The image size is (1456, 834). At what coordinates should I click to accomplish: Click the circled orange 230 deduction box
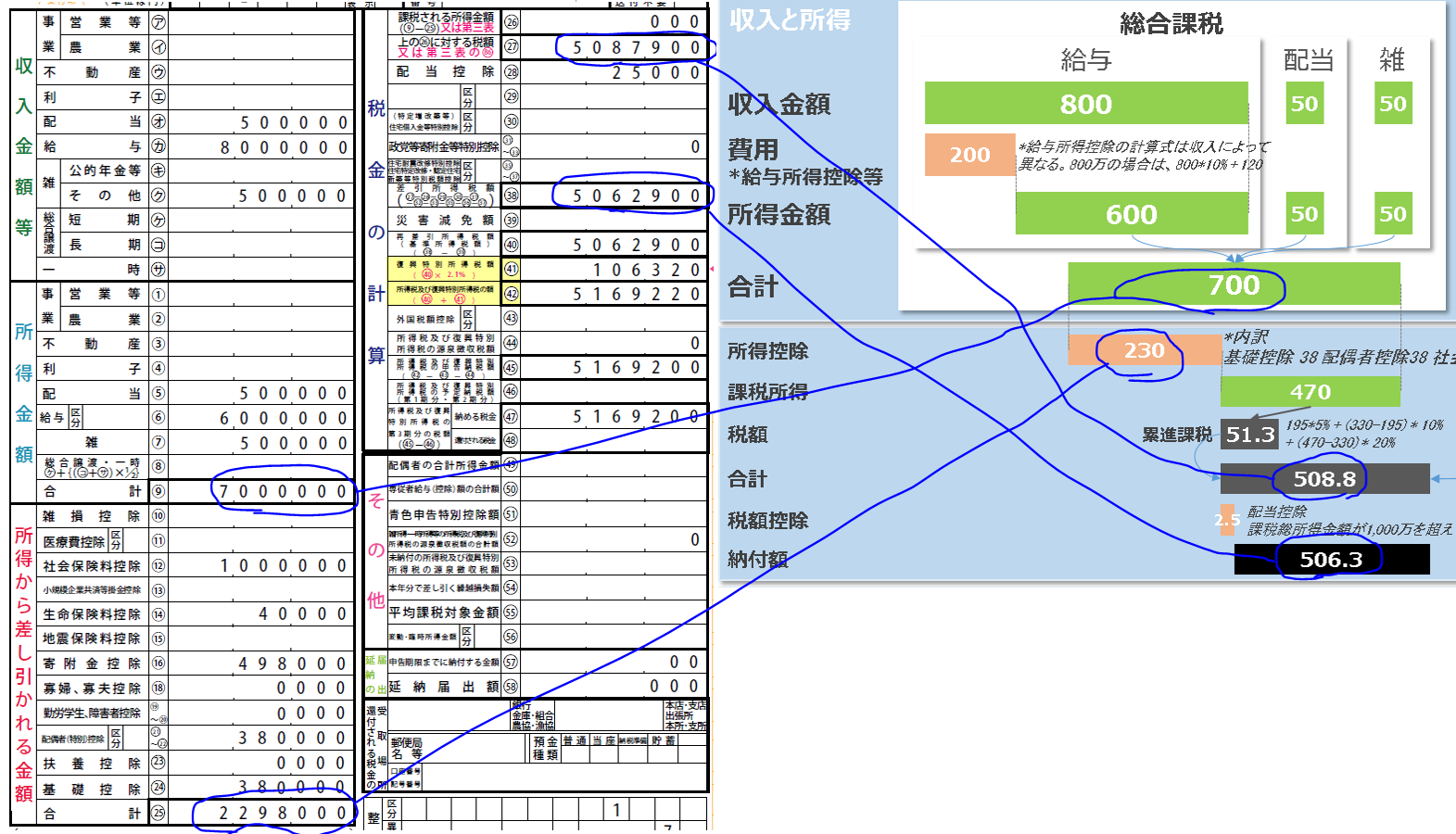[x=1145, y=350]
